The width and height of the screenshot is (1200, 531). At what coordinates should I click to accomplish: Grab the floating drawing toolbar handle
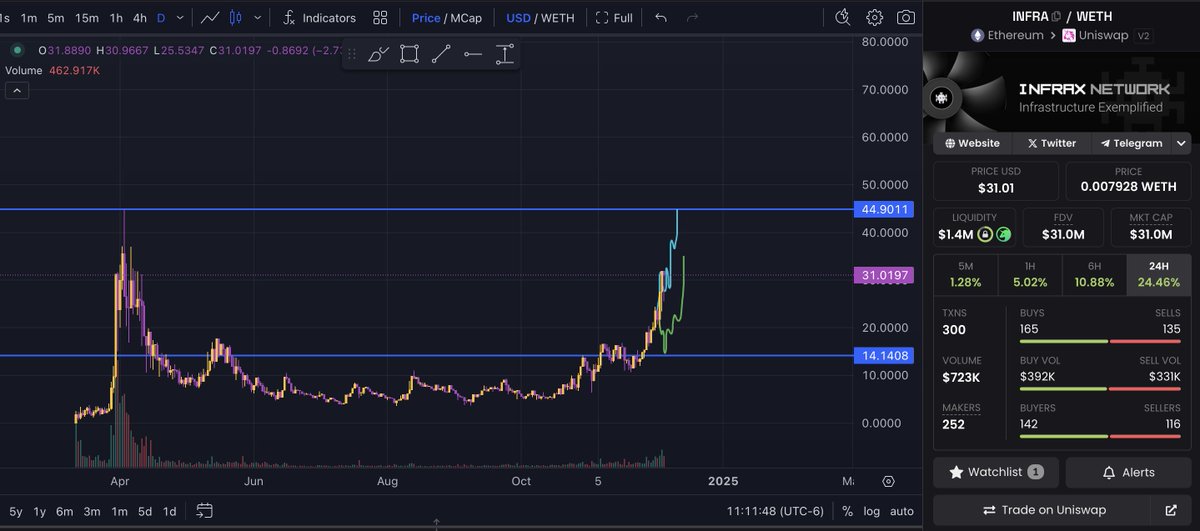pyautogui.click(x=352, y=55)
